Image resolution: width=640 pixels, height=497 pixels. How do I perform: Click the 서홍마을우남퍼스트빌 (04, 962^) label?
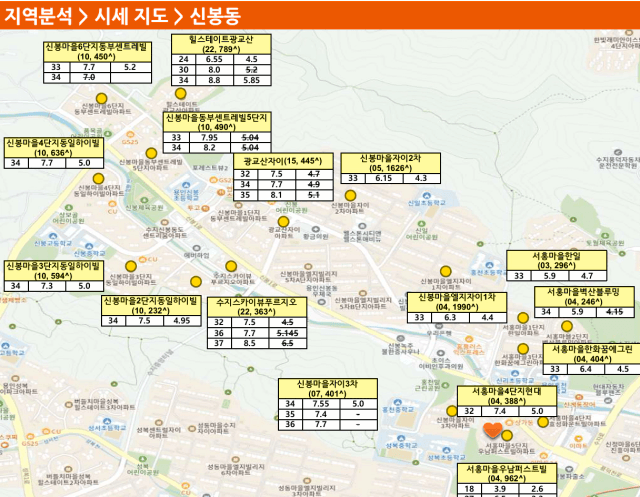tap(507, 473)
